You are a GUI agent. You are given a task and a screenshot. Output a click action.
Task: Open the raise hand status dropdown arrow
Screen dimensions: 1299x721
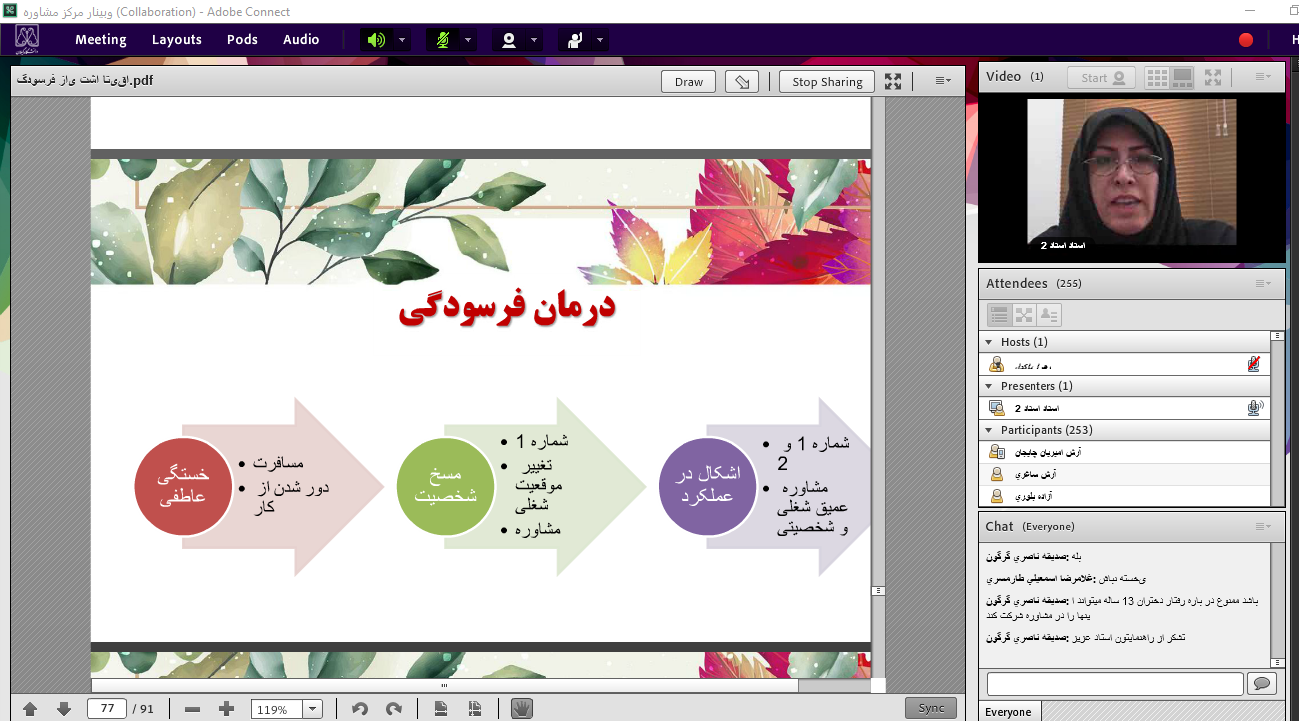[600, 40]
